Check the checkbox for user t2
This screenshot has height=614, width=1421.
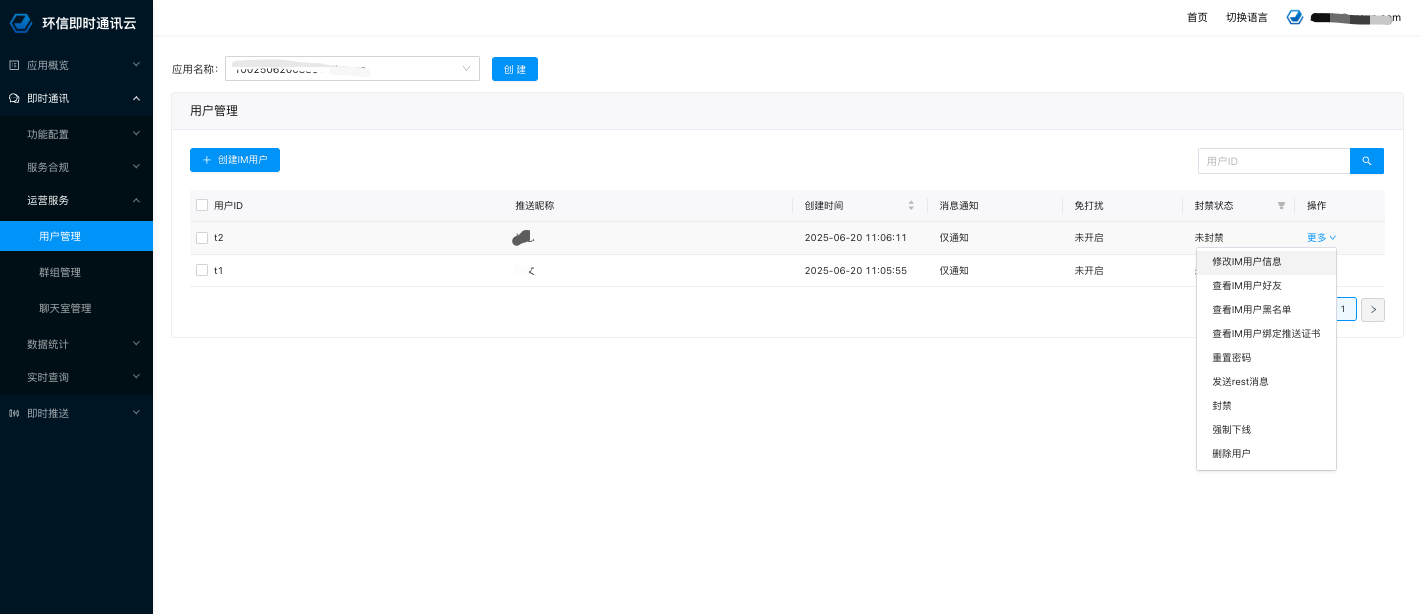click(x=202, y=238)
